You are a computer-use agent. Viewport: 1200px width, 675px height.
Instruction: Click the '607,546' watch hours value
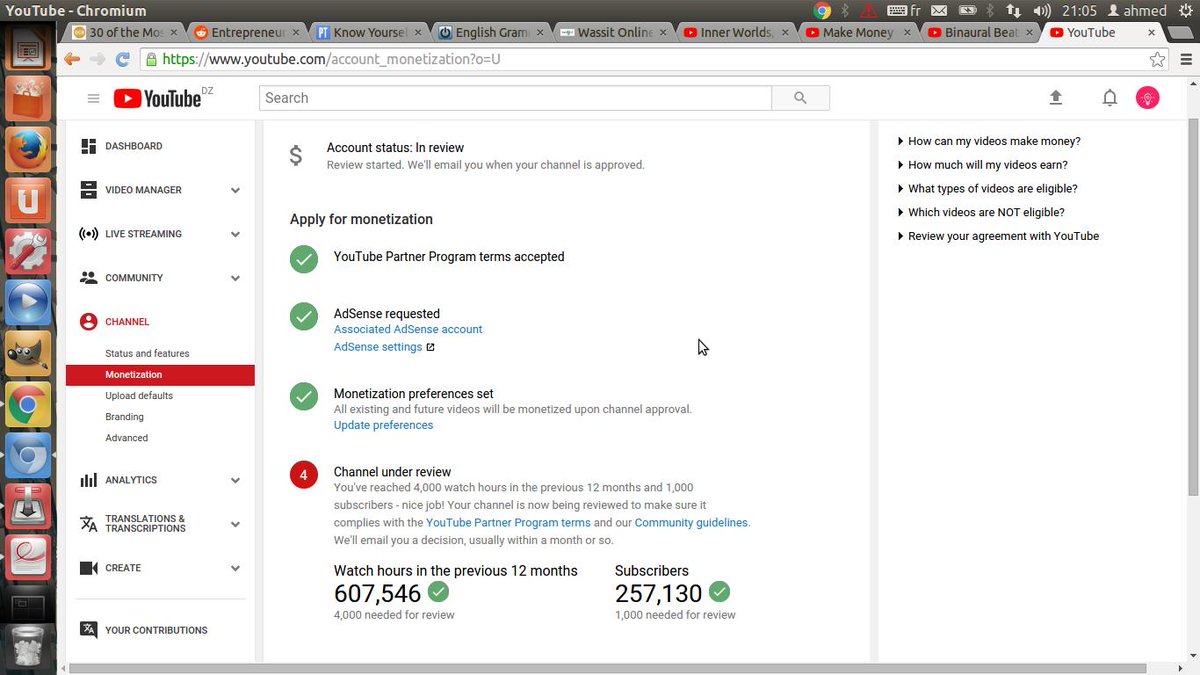click(377, 594)
